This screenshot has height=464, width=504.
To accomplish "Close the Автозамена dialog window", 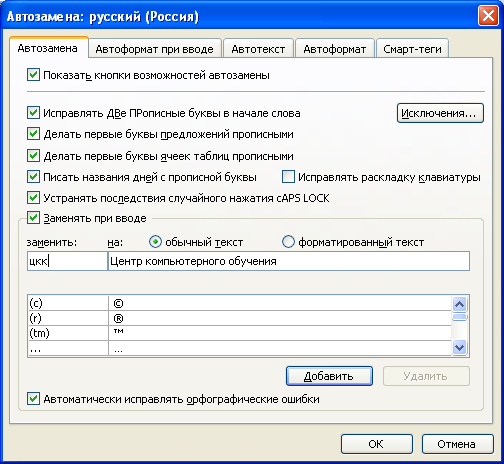I will tap(488, 16).
